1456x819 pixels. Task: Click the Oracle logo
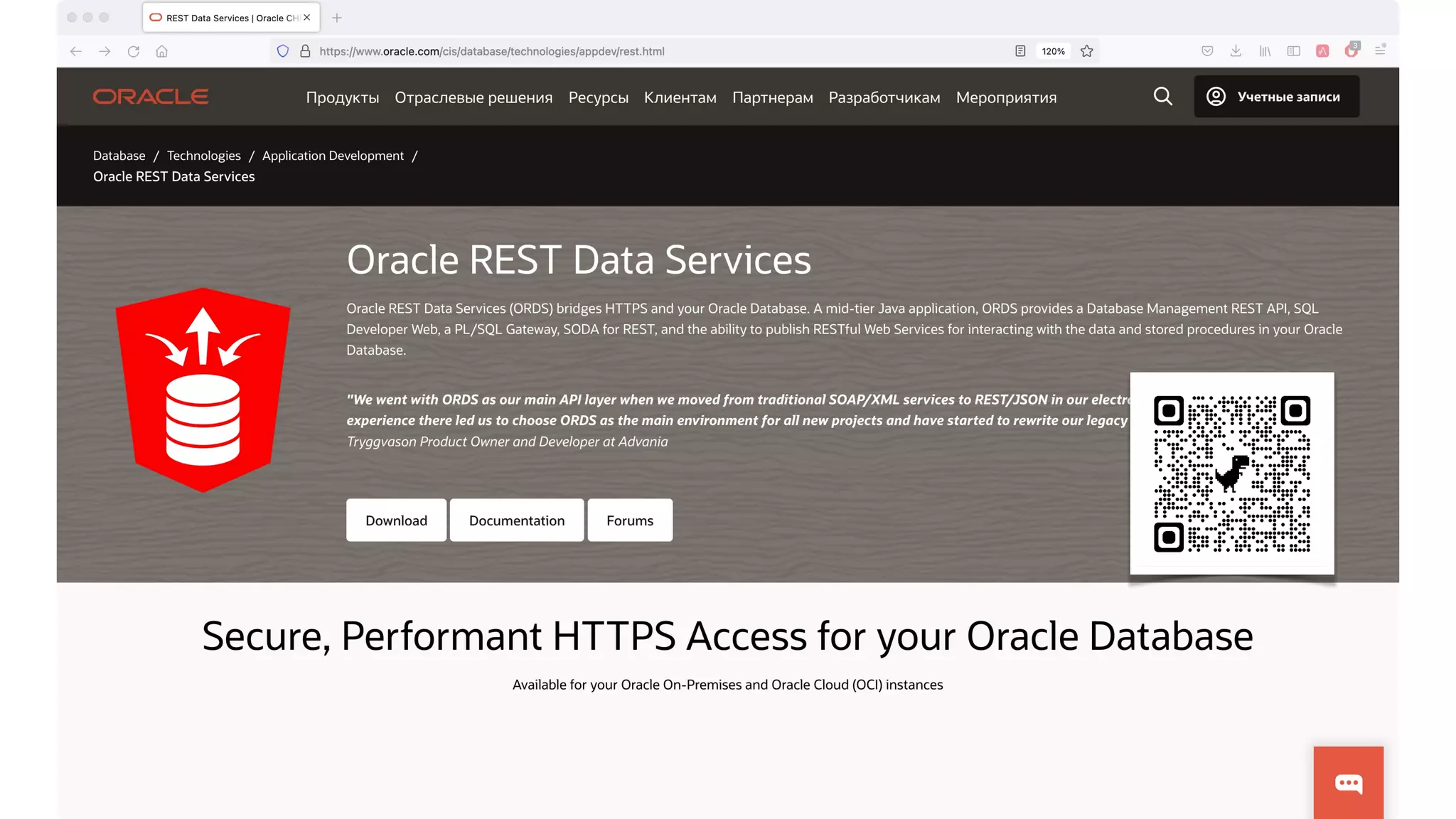[x=151, y=97]
